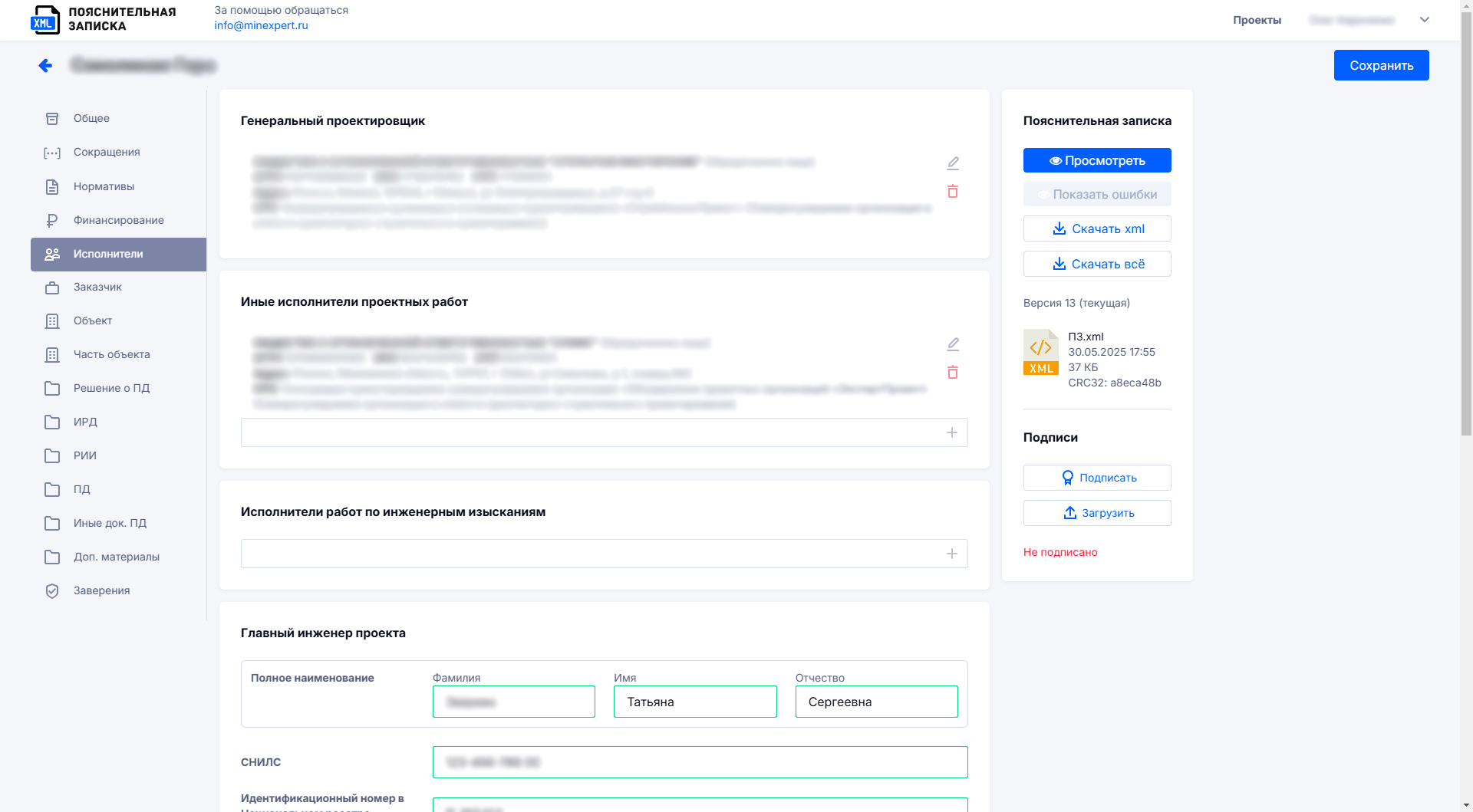Viewport: 1473px width, 812px height.
Task: Click the Общее sidebar icon
Action: [52, 118]
